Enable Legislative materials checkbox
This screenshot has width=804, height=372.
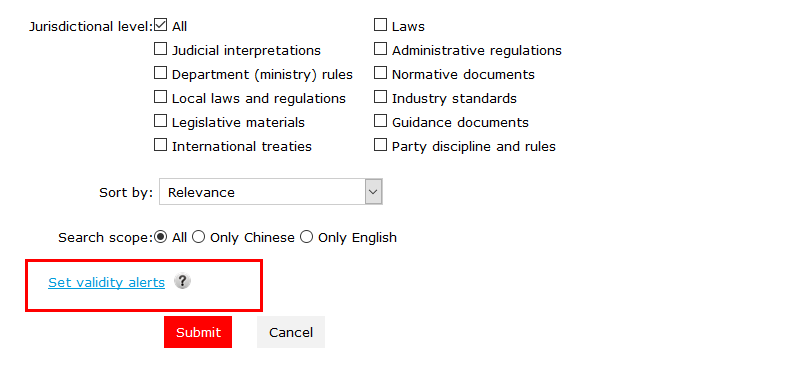160,121
